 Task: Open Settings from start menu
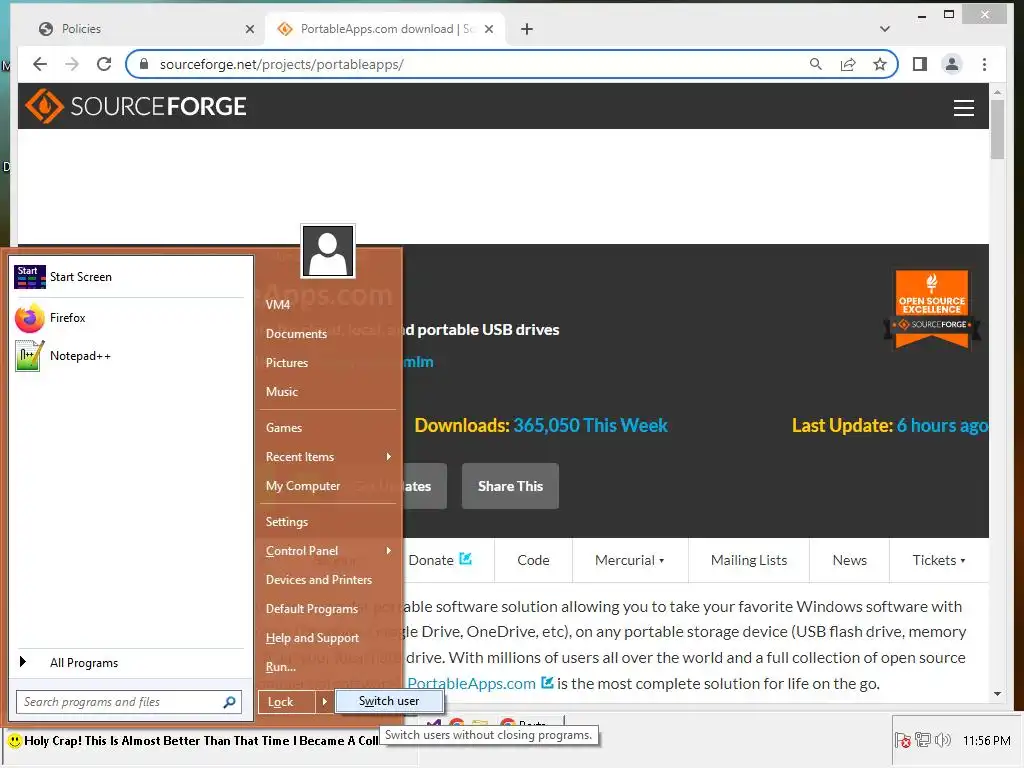pos(287,522)
